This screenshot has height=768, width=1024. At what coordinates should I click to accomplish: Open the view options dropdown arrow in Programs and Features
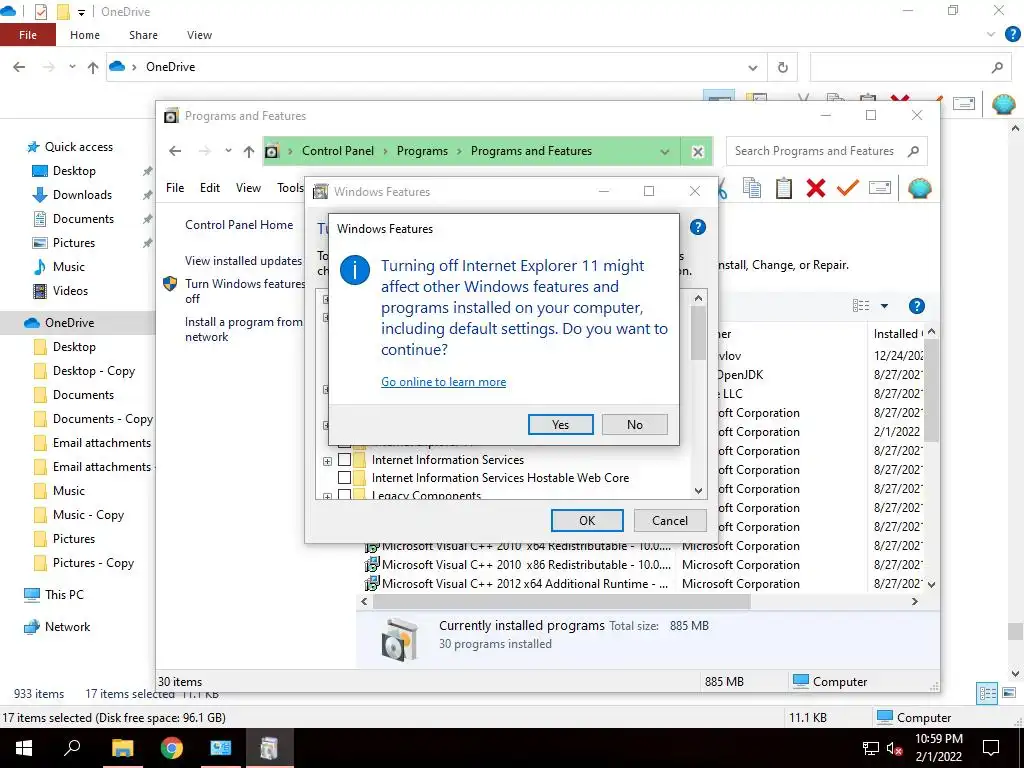coord(884,306)
